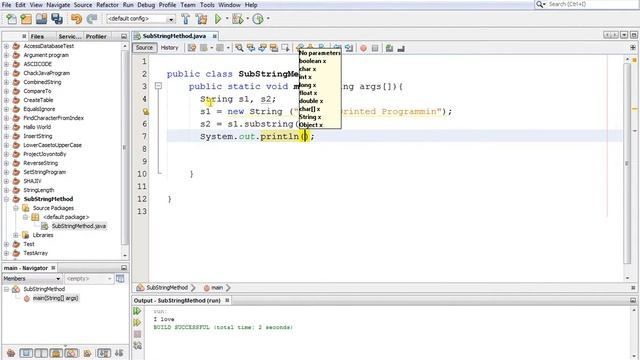This screenshot has width=640, height=360.
Task: Toggle Rectangular Selection in editor toolbar
Action: (285, 48)
